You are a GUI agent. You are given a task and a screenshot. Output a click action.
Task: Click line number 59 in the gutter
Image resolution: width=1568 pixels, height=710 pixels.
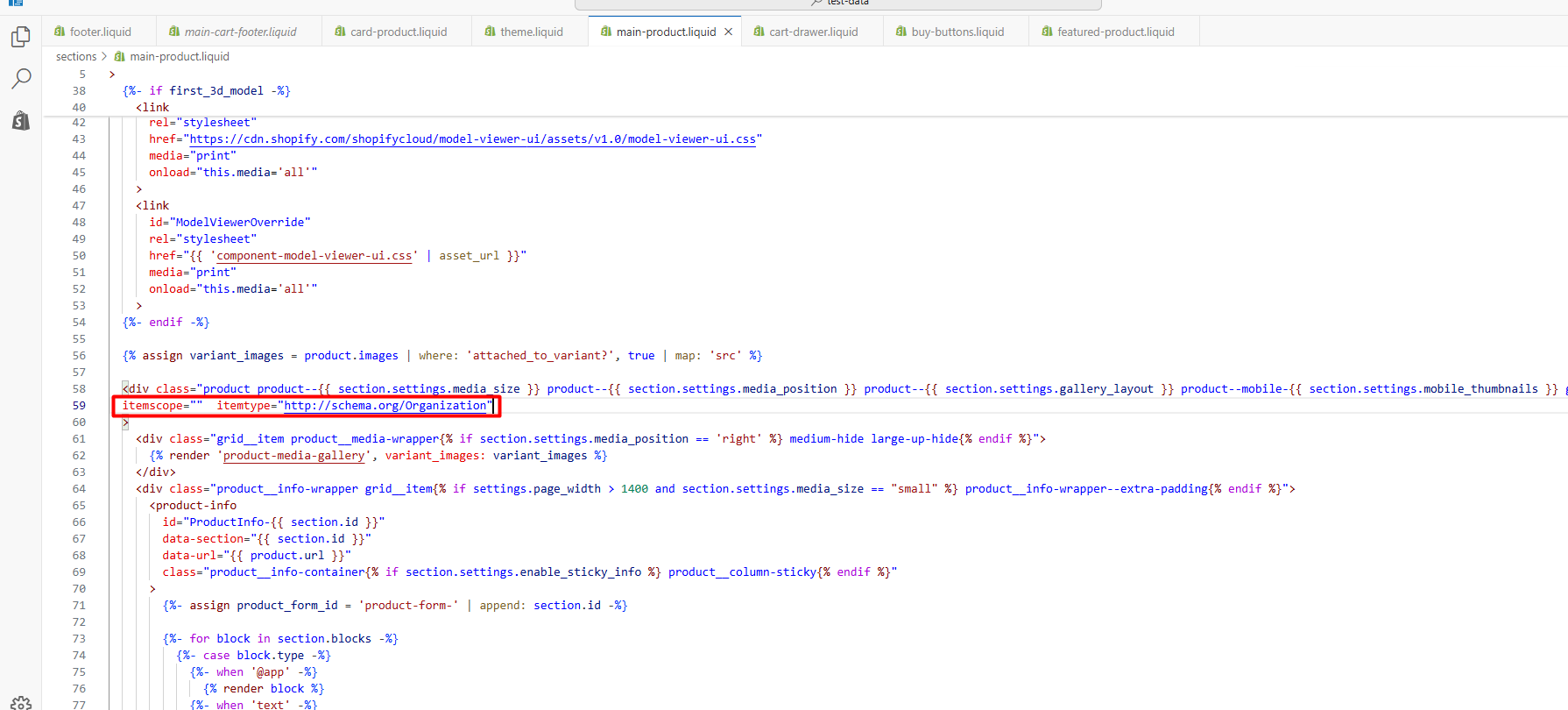[x=79, y=406]
